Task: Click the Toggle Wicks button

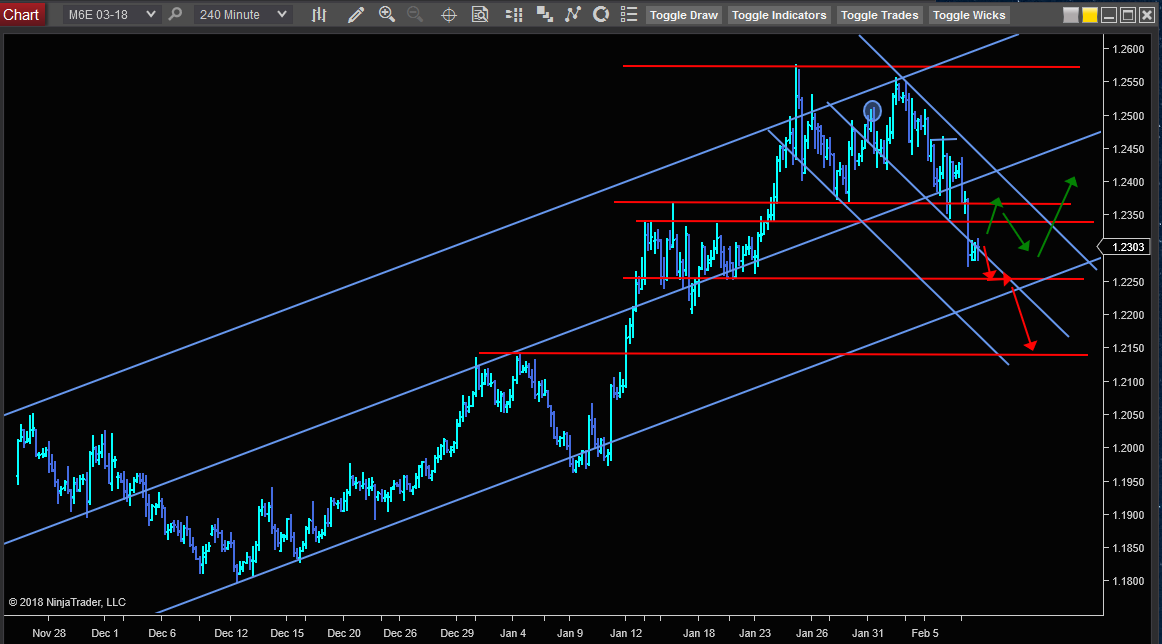Action: coord(969,15)
